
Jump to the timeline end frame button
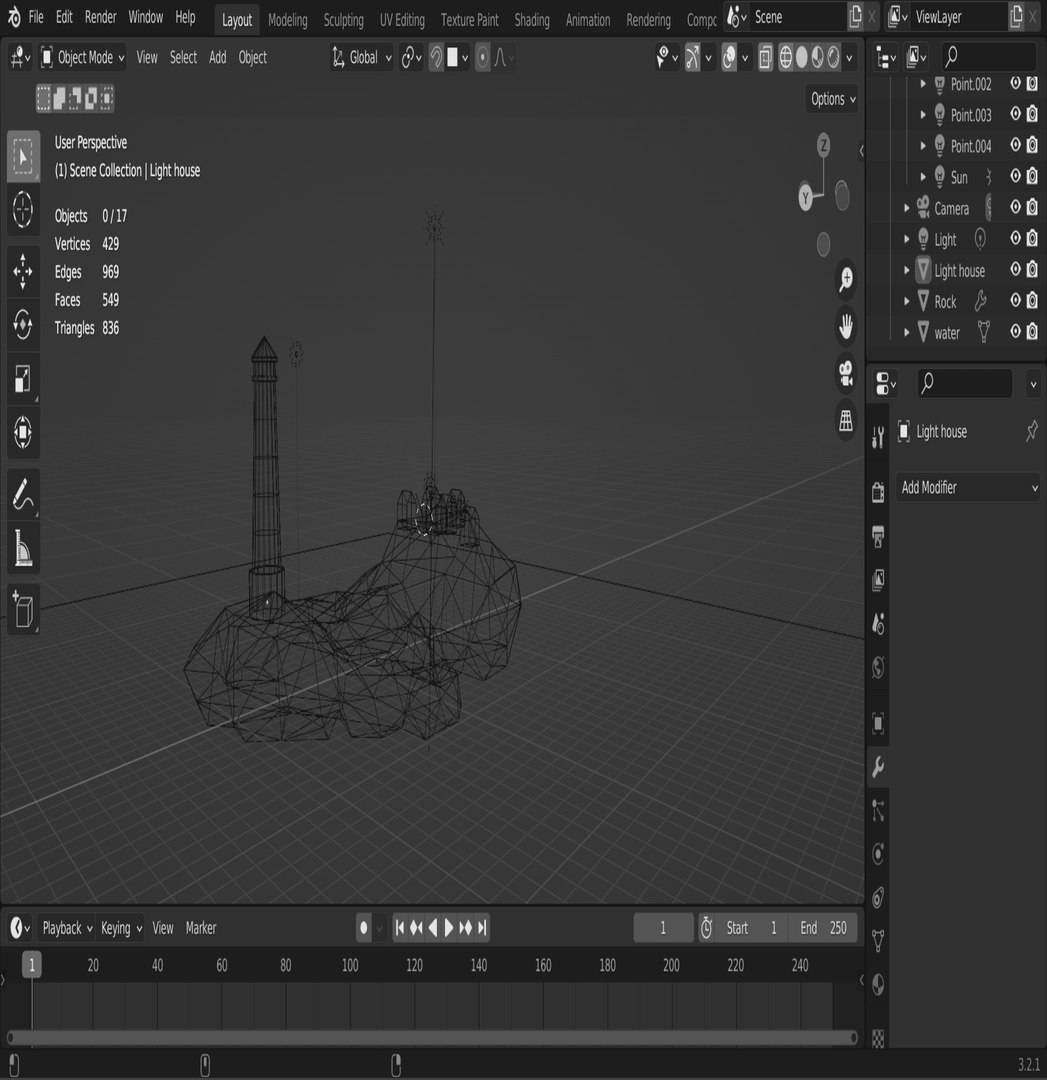(482, 928)
